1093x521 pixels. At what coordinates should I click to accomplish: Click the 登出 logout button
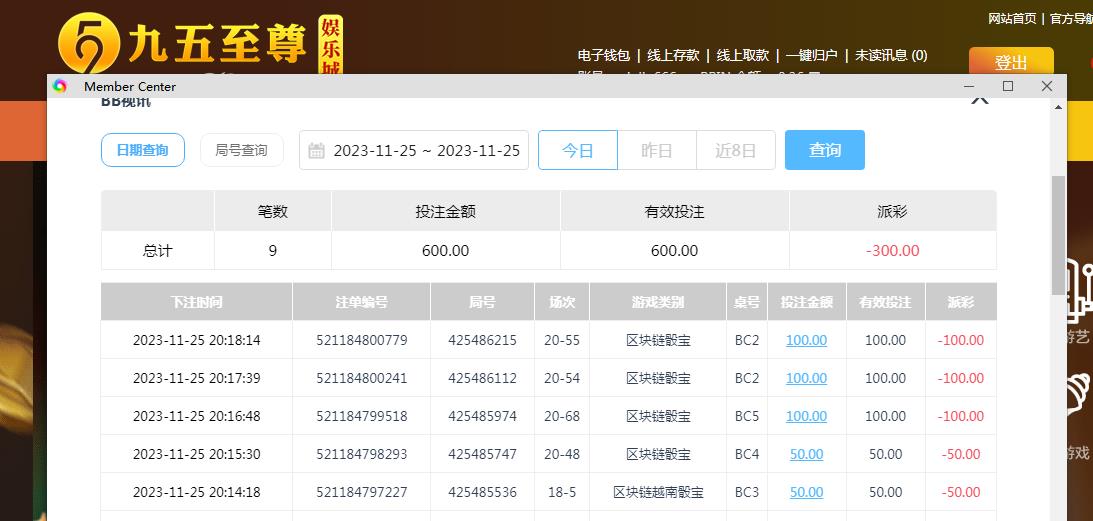[x=1011, y=61]
